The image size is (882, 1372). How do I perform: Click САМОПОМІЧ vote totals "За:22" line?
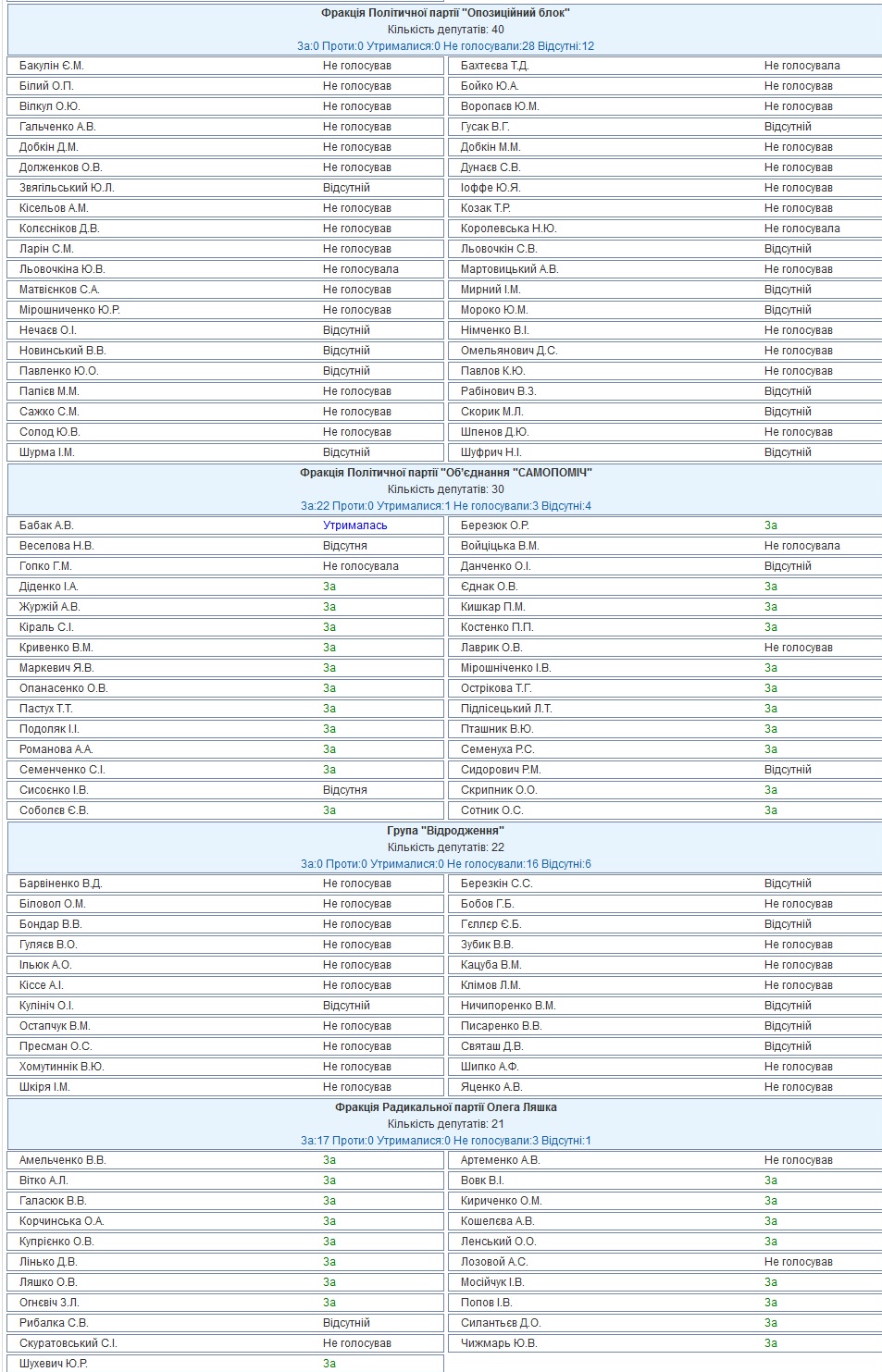[445, 506]
